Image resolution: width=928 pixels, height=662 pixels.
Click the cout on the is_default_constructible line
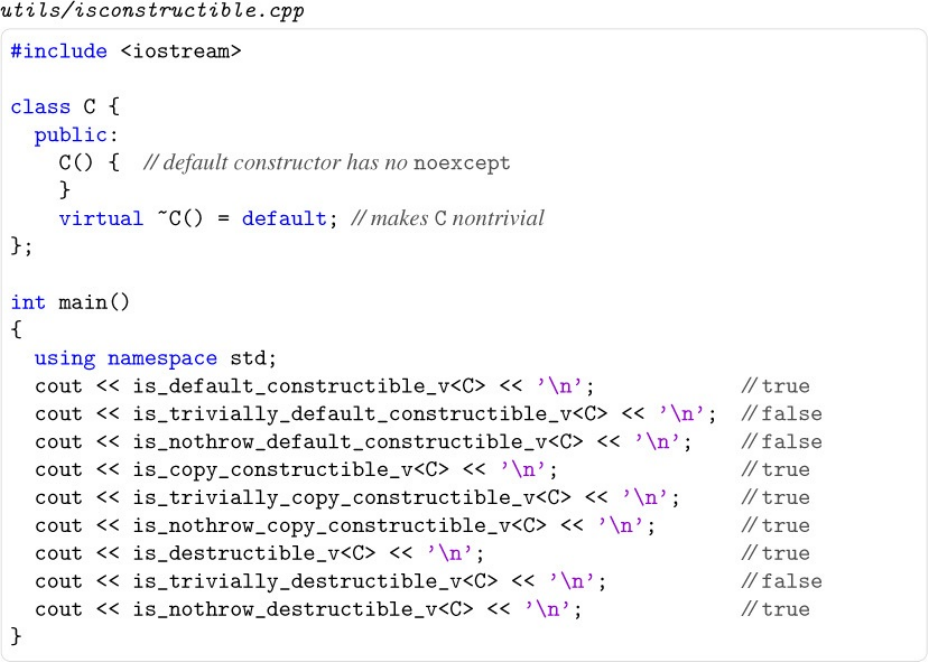tap(59, 386)
